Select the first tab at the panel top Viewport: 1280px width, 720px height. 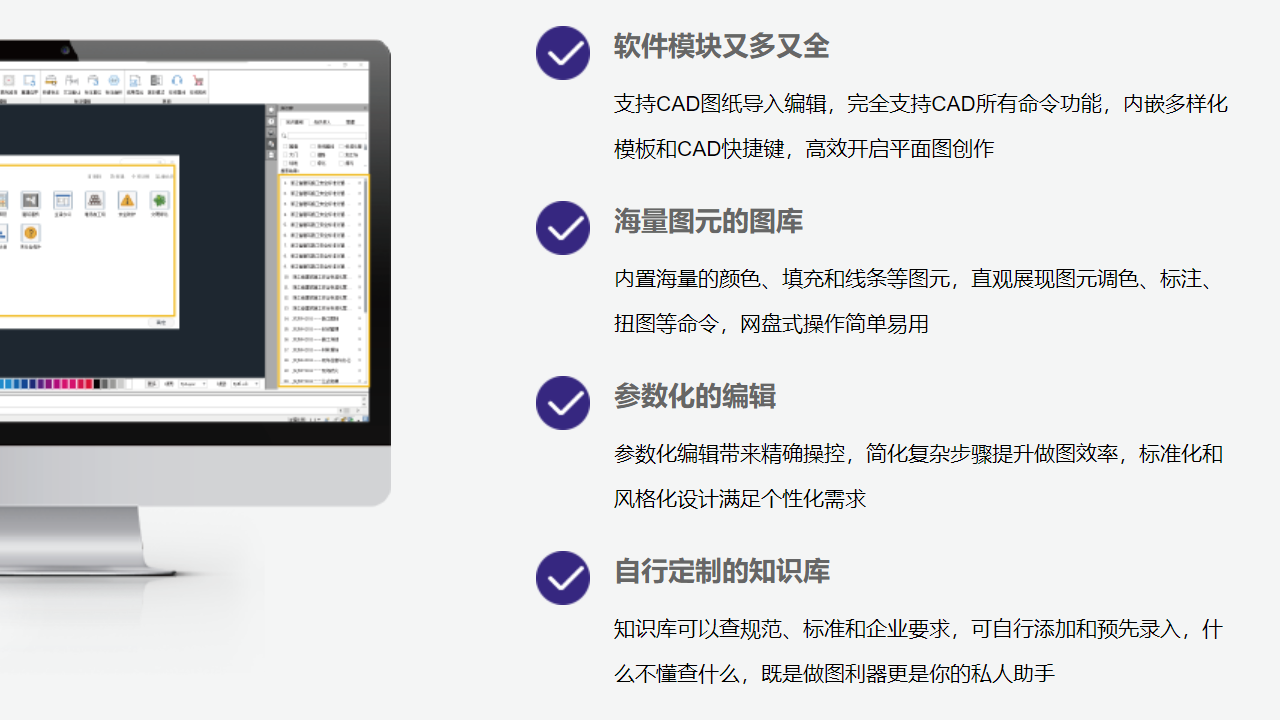pyautogui.click(x=294, y=122)
